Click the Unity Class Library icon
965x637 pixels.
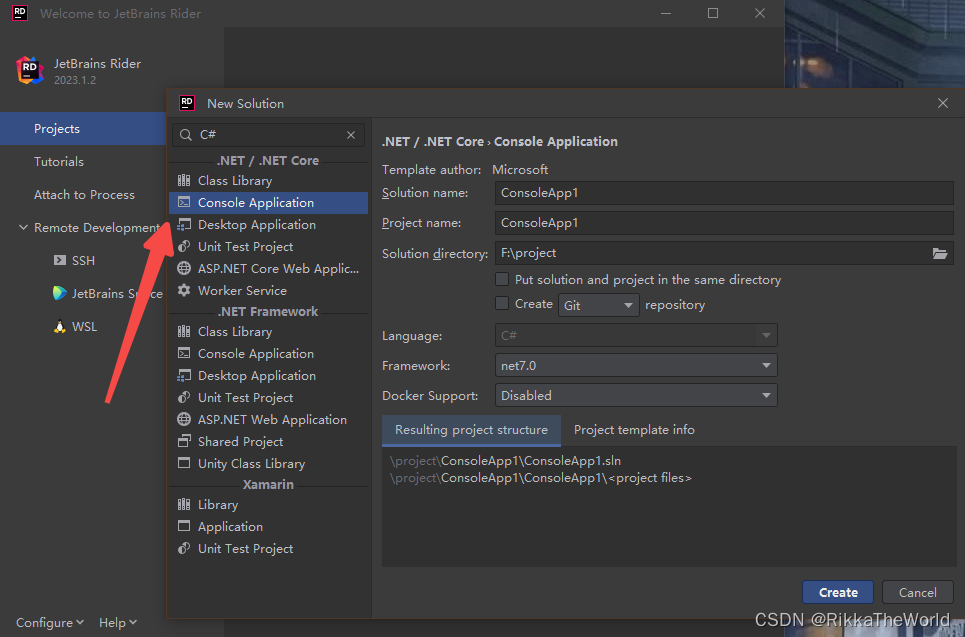(x=183, y=463)
